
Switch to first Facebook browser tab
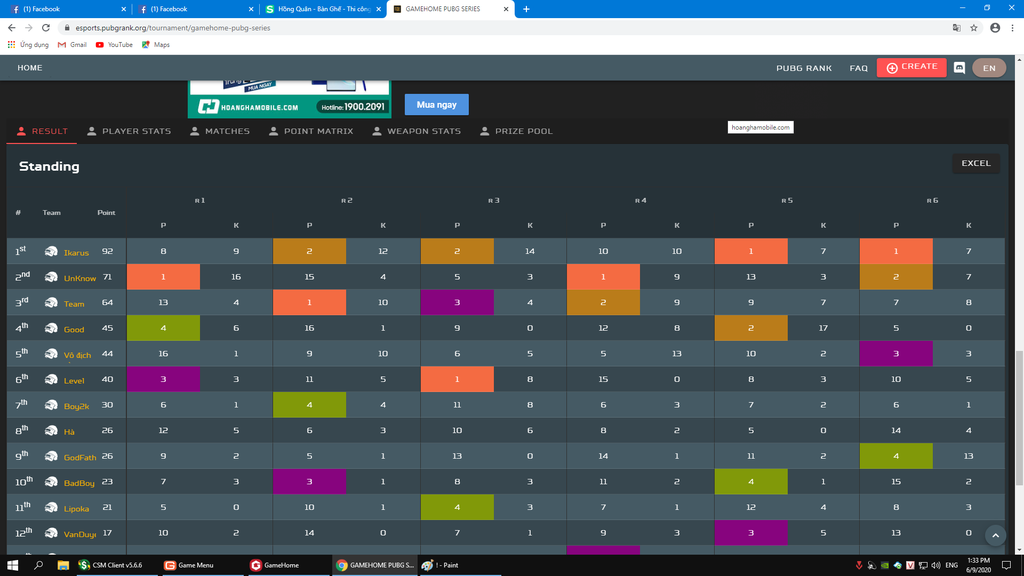[x=67, y=9]
